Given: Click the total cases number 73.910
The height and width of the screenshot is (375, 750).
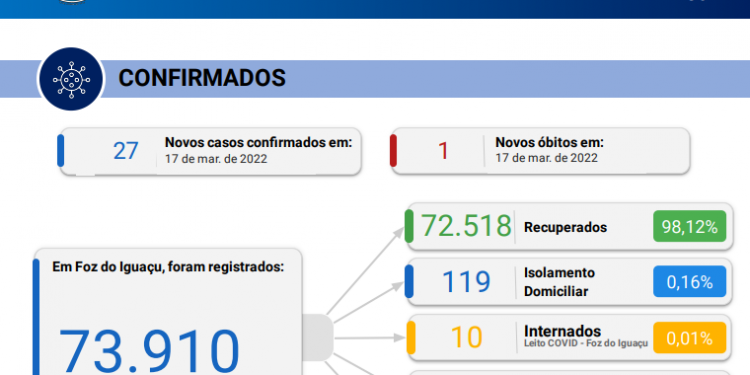Looking at the screenshot, I should tap(149, 352).
